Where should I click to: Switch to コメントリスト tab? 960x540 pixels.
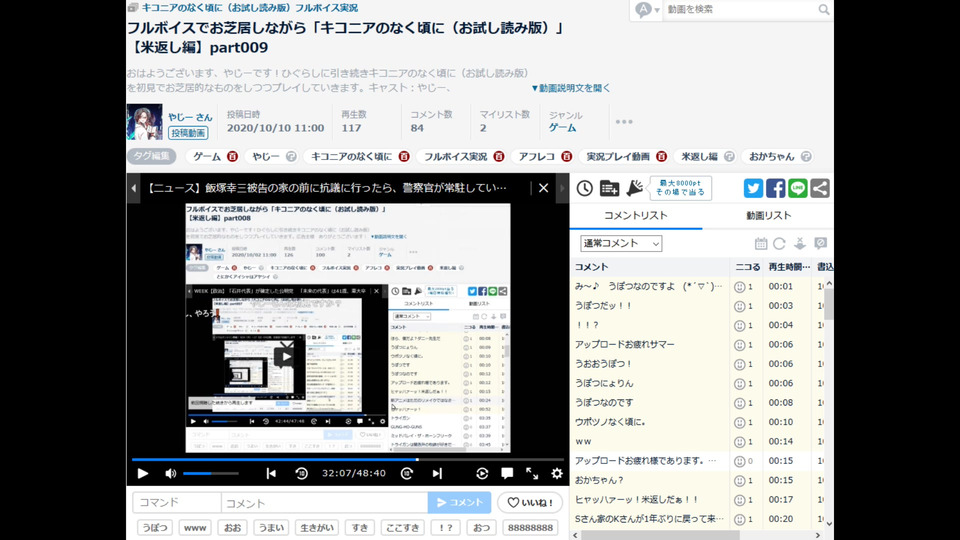pyautogui.click(x=636, y=216)
